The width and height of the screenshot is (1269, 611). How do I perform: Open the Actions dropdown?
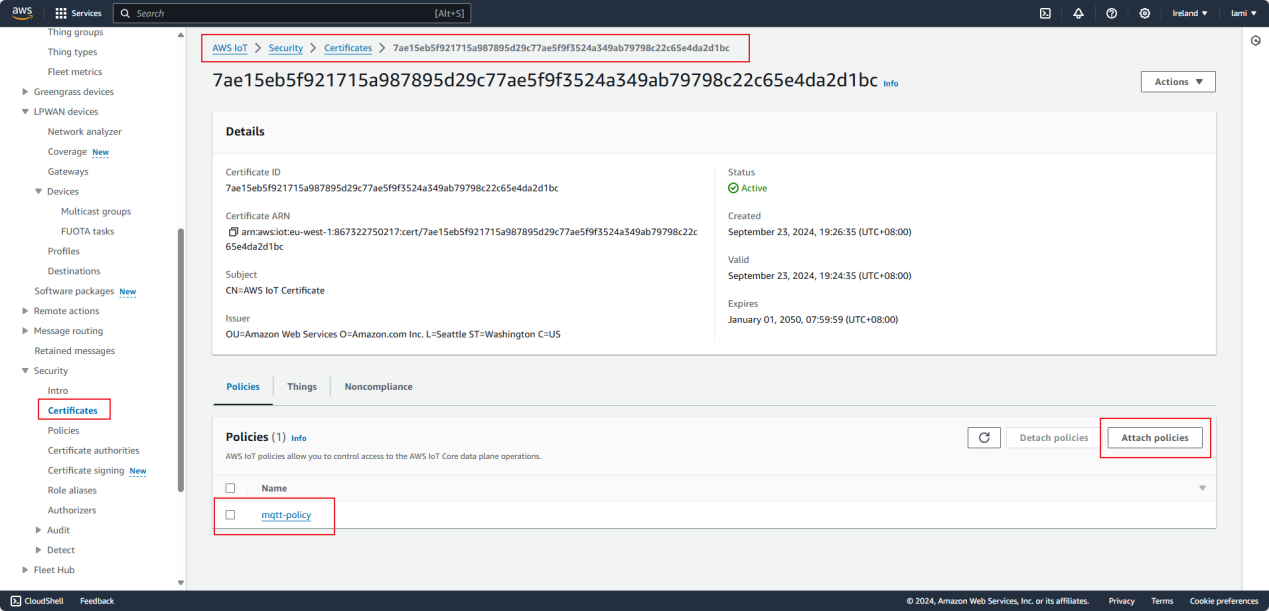pos(1178,82)
